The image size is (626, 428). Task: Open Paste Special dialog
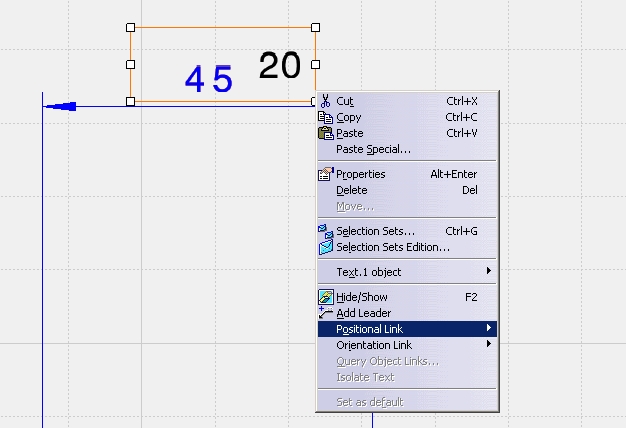pos(407,149)
